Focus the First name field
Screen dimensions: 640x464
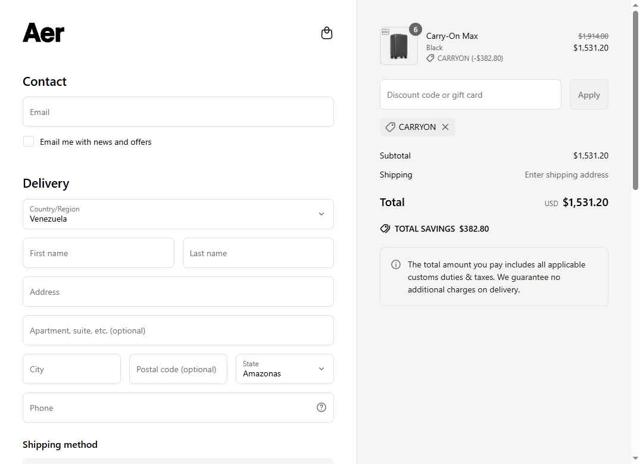pyautogui.click(x=98, y=253)
